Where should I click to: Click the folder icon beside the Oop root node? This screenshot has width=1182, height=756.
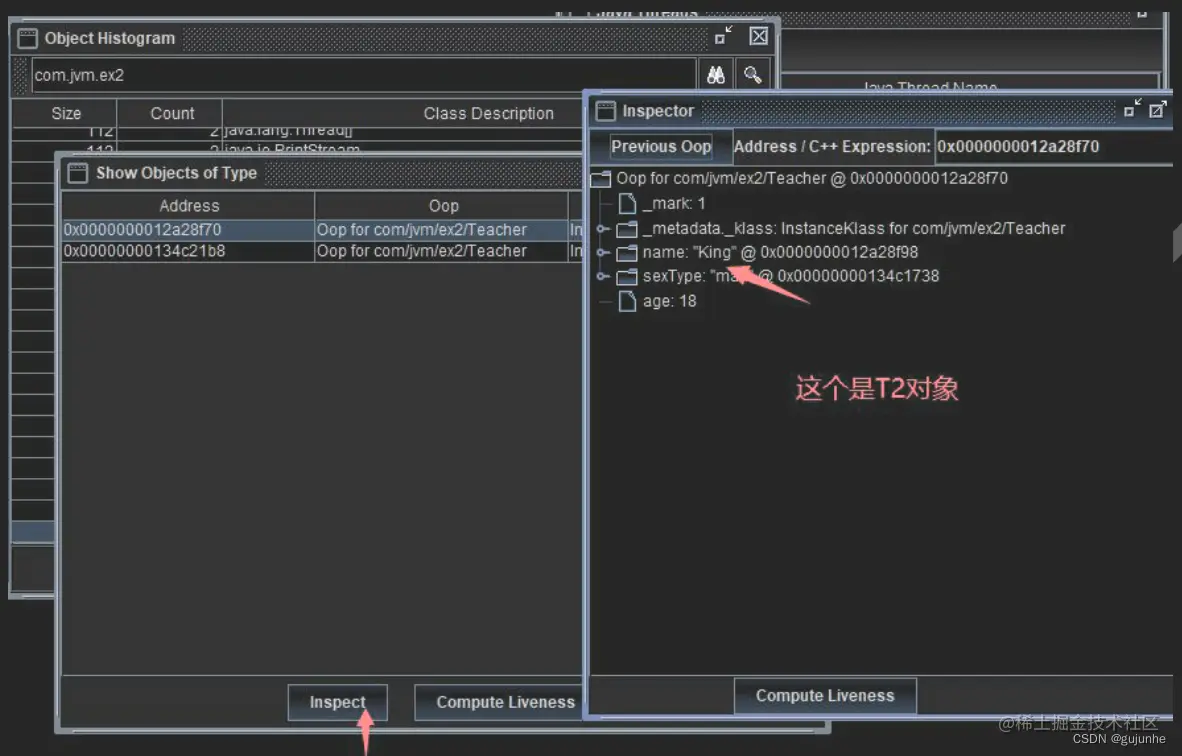coord(601,179)
